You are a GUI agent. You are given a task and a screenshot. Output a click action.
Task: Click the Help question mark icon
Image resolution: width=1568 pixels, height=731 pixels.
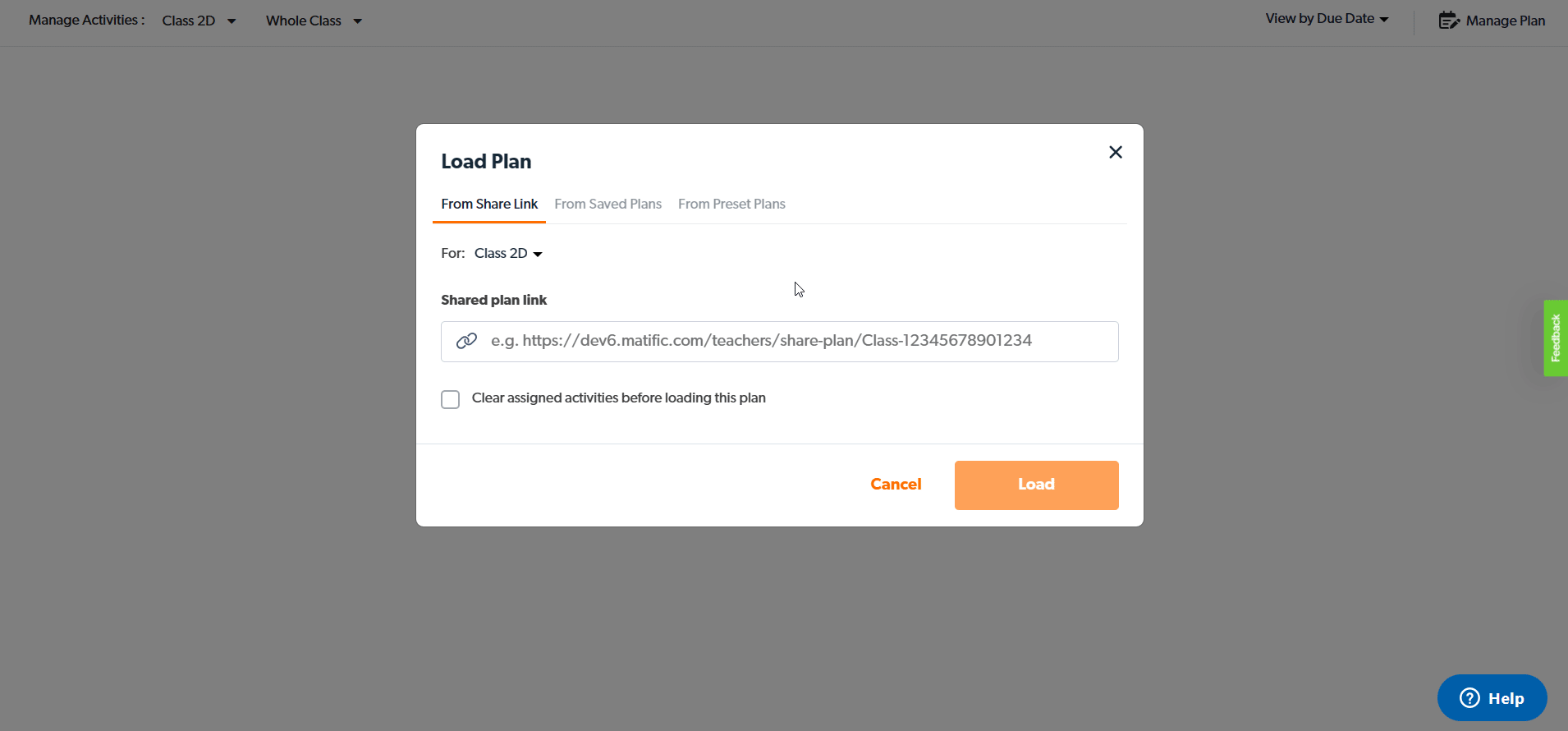coord(1469,698)
